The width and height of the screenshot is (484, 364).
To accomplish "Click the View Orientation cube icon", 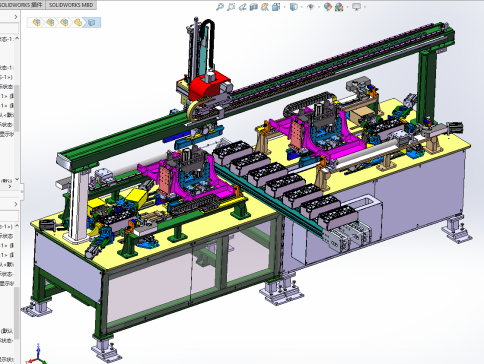I will 276,7.
